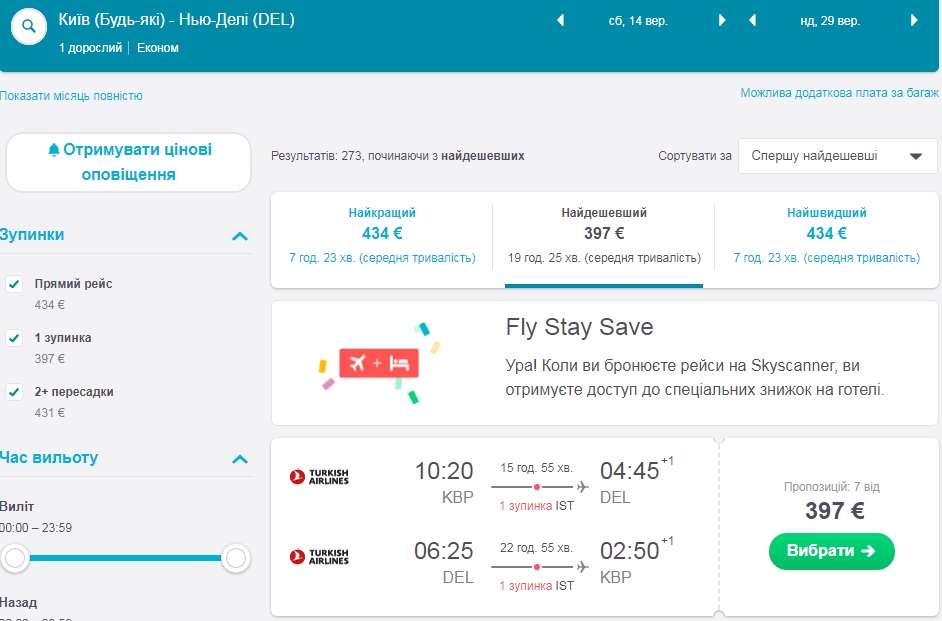Click Turkish Airlines logo on outbound flight
The image size is (942, 621).
pyautogui.click(x=319, y=476)
